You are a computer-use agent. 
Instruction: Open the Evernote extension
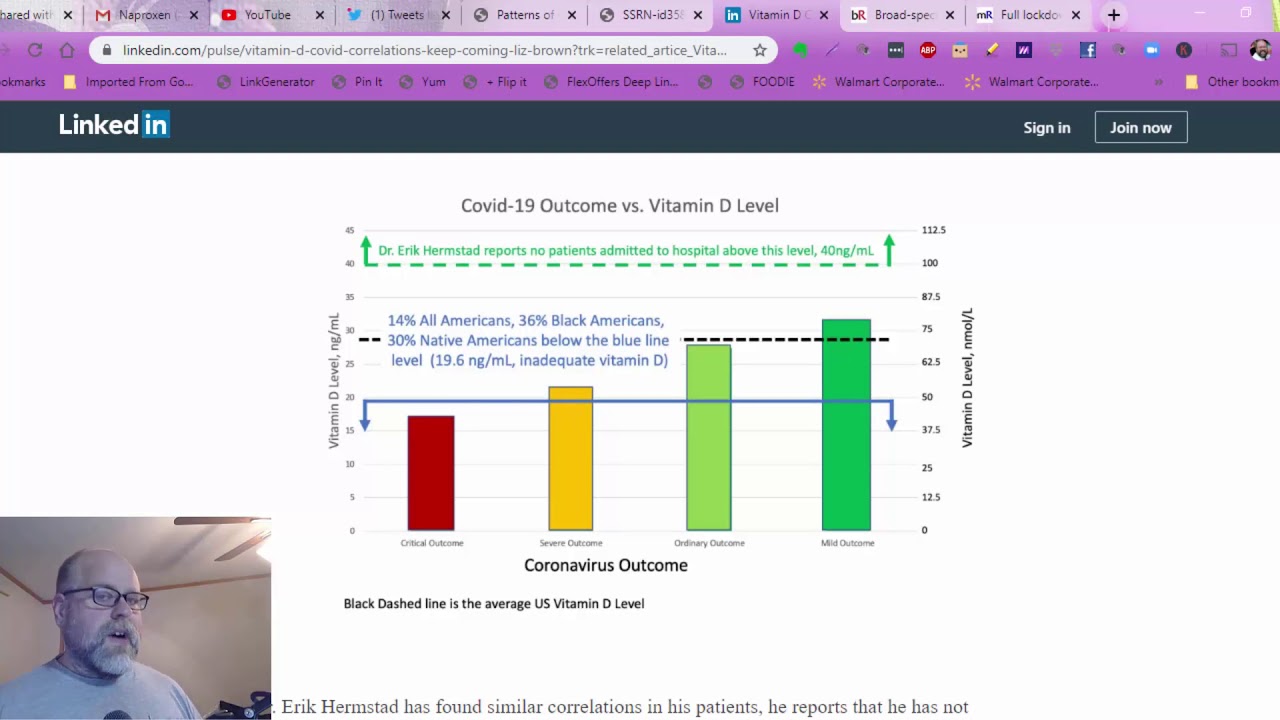click(x=800, y=50)
